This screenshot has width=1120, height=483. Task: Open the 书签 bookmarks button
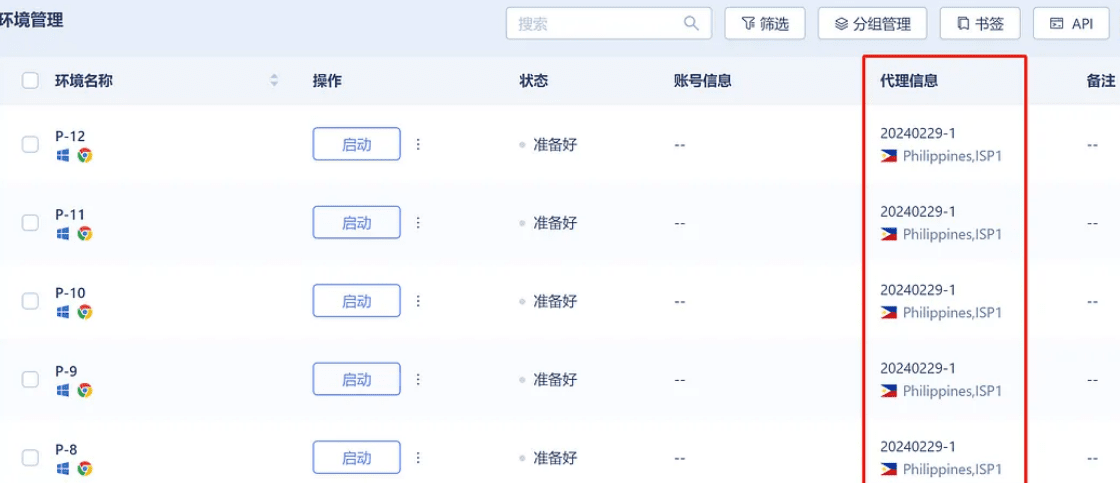(x=980, y=24)
